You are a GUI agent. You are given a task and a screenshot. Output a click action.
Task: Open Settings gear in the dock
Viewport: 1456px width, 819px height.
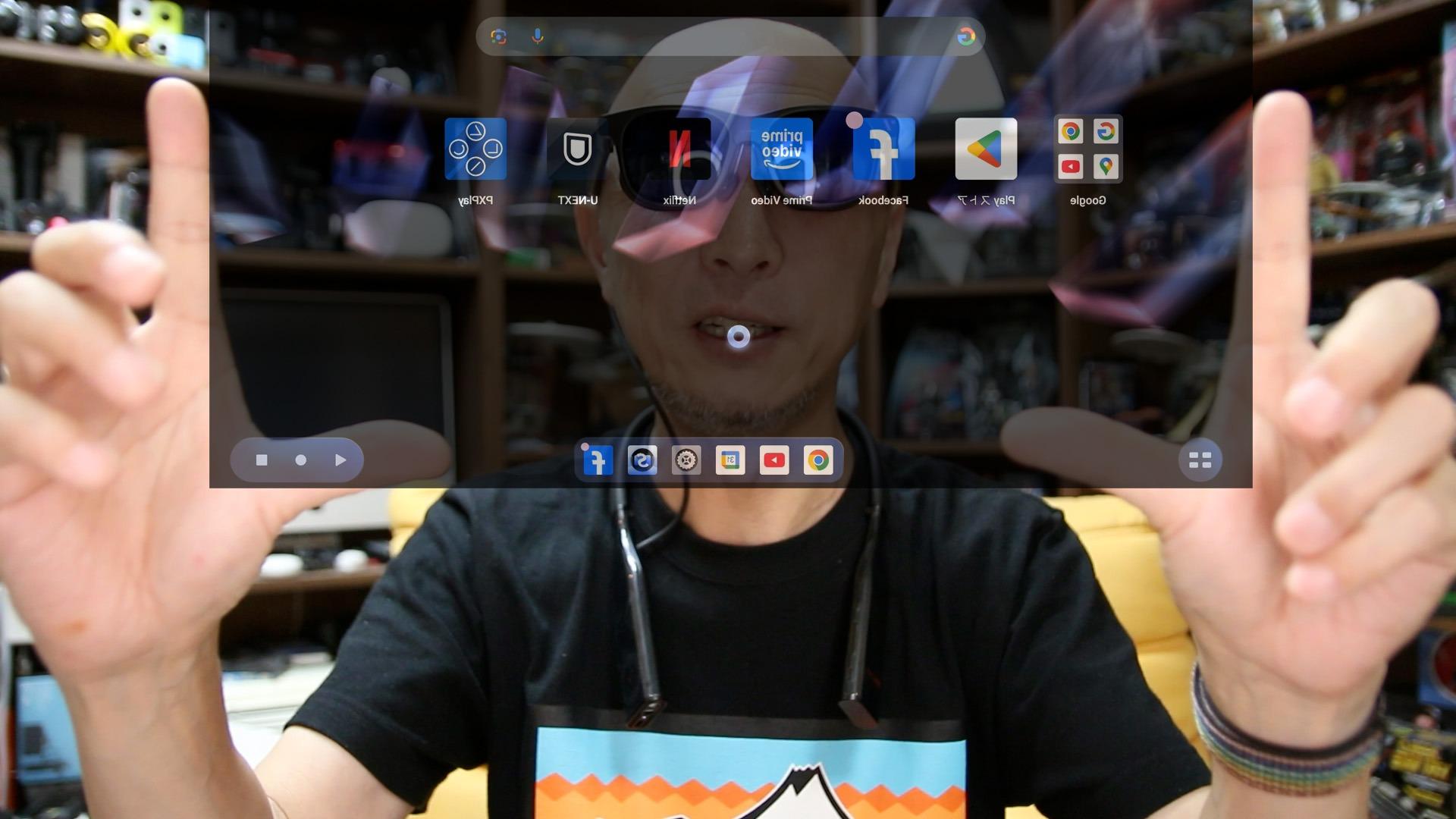pyautogui.click(x=686, y=460)
